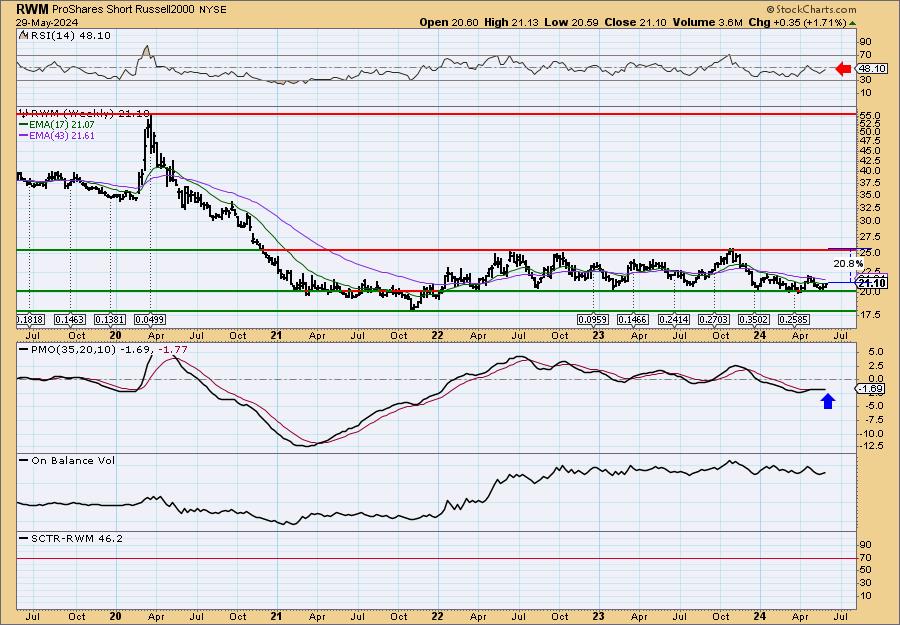Click the RSI(14) 48.10 legend label

click(x=69, y=36)
